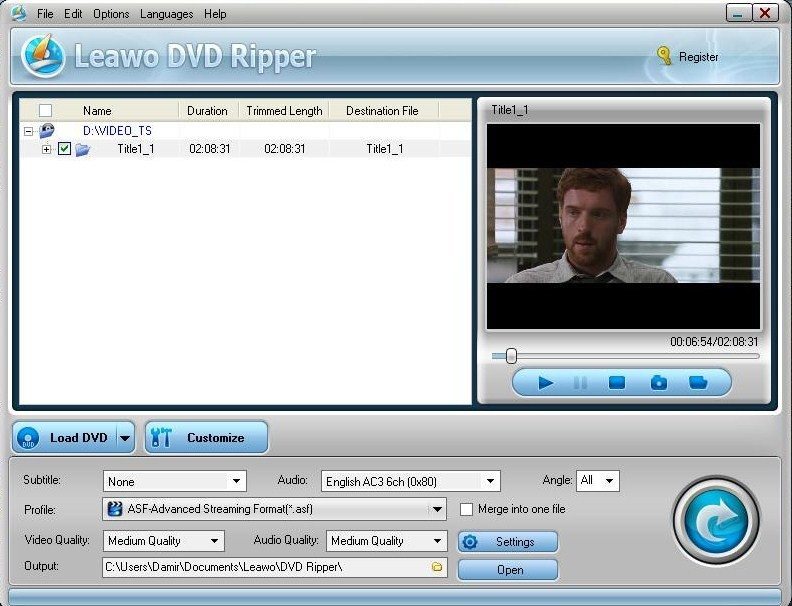
Task: Click the gear icon on the Settings button
Action: tap(470, 542)
